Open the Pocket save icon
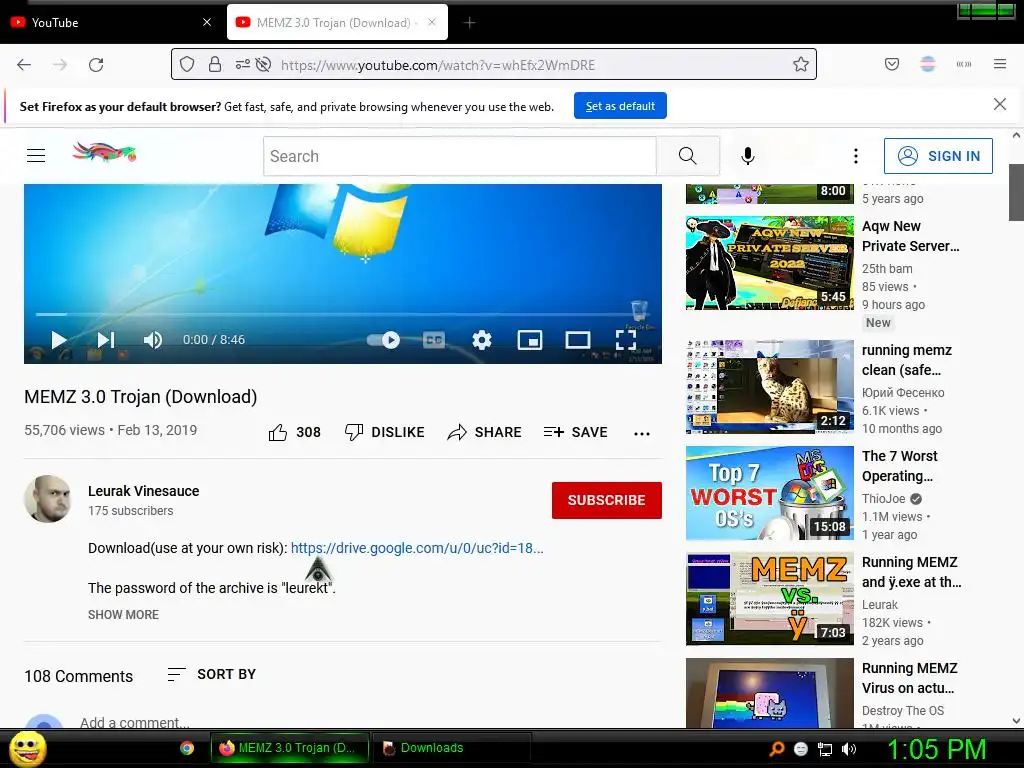Viewport: 1024px width, 768px height. pos(892,64)
